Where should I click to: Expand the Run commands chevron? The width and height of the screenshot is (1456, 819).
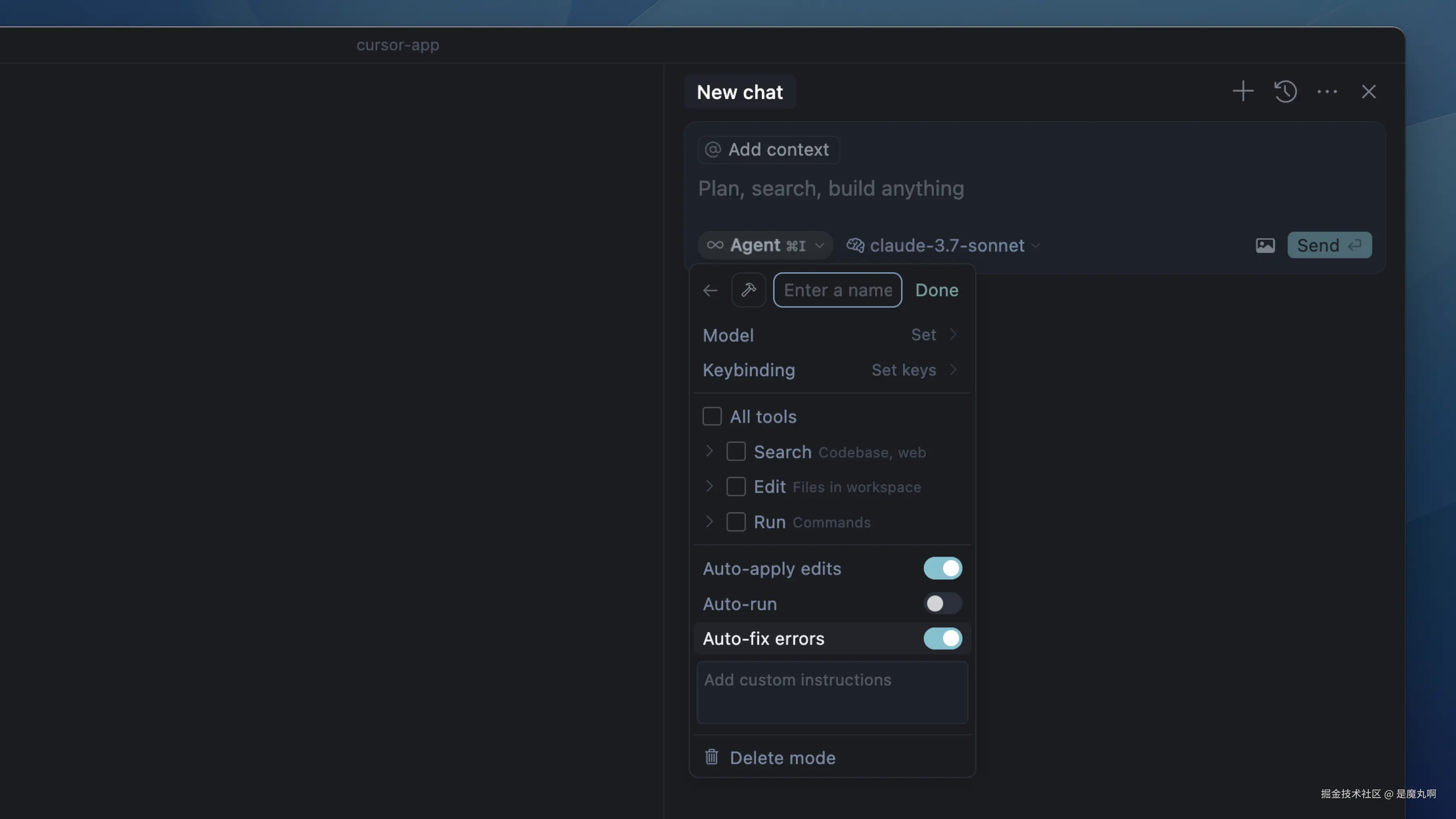pos(709,521)
